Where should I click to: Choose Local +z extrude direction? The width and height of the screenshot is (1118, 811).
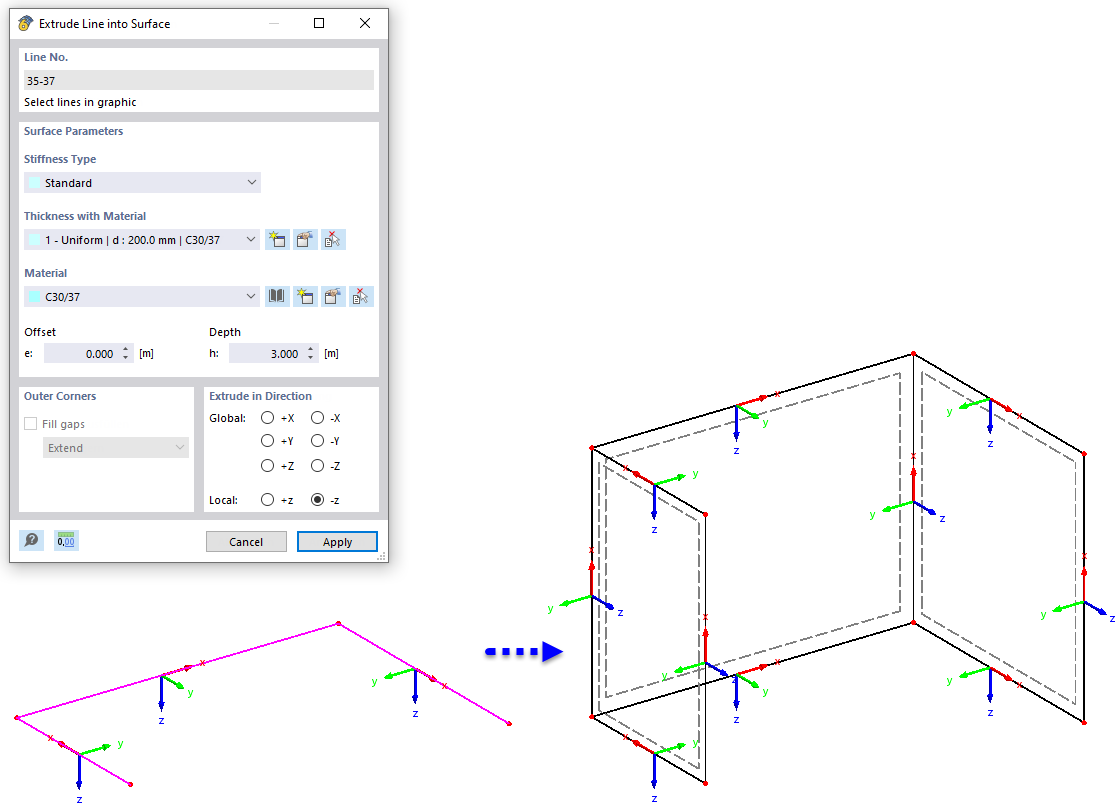(268, 499)
